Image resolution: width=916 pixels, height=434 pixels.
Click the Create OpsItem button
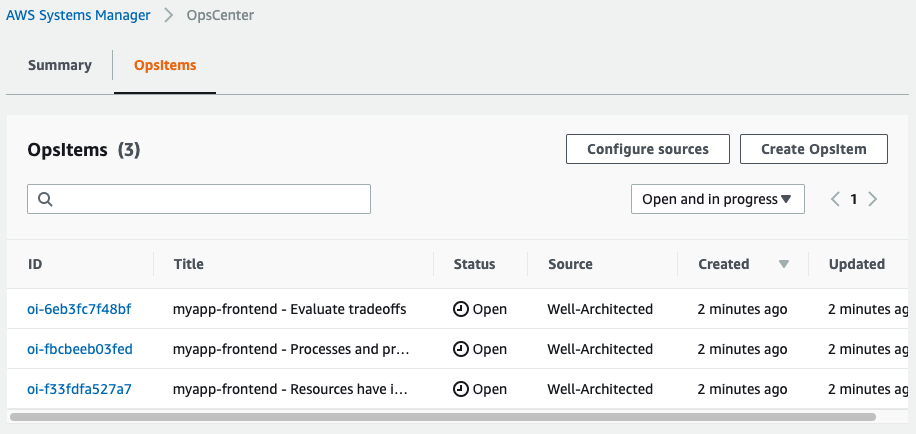point(814,149)
